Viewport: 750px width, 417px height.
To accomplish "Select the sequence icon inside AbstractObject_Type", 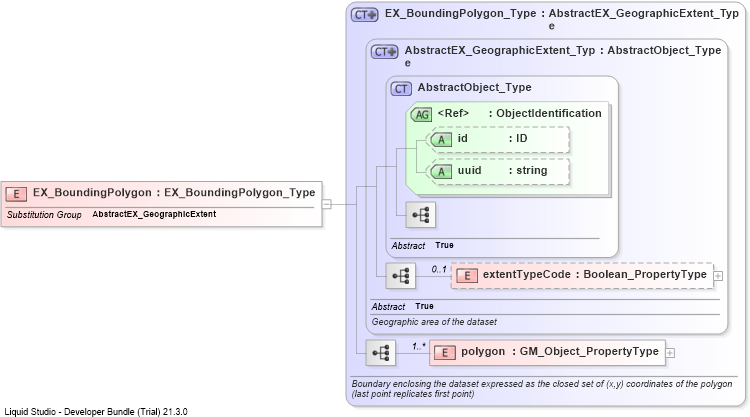I will 421,215.
